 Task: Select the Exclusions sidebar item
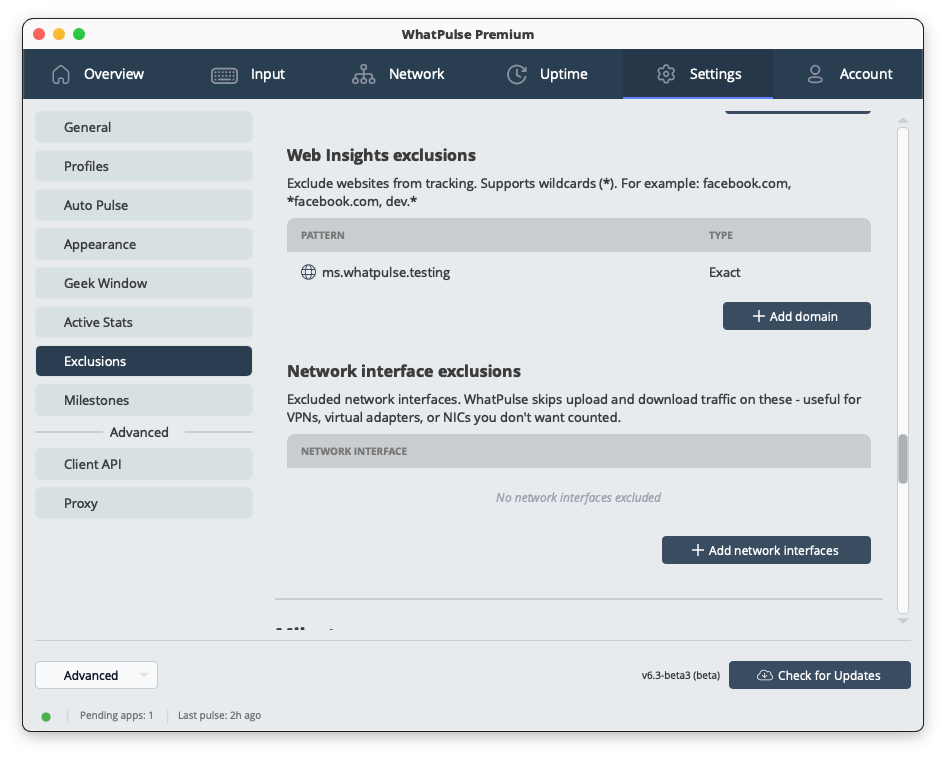pos(144,361)
